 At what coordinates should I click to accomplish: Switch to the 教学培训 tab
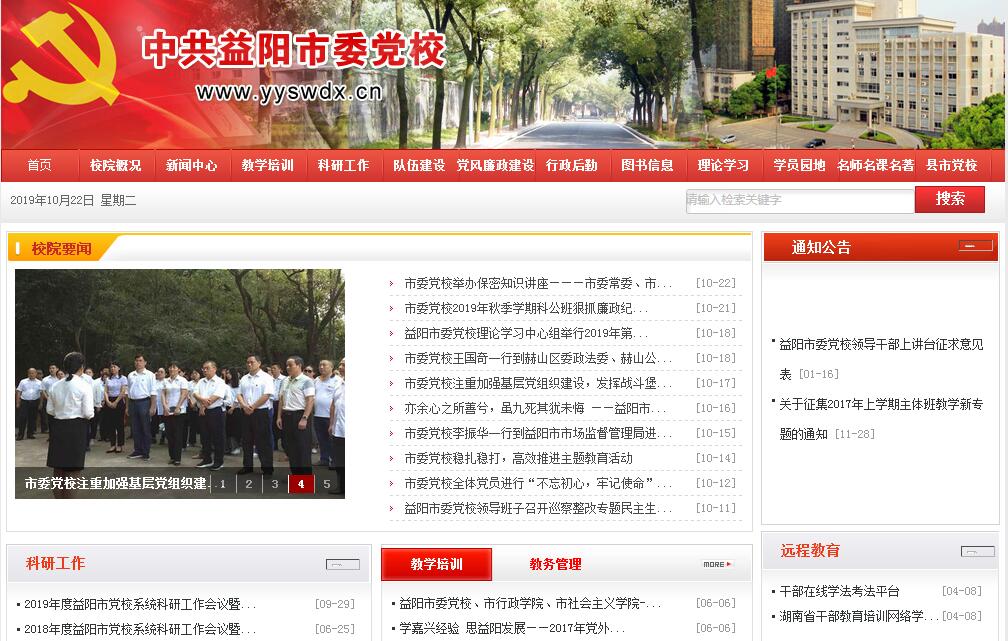(436, 564)
